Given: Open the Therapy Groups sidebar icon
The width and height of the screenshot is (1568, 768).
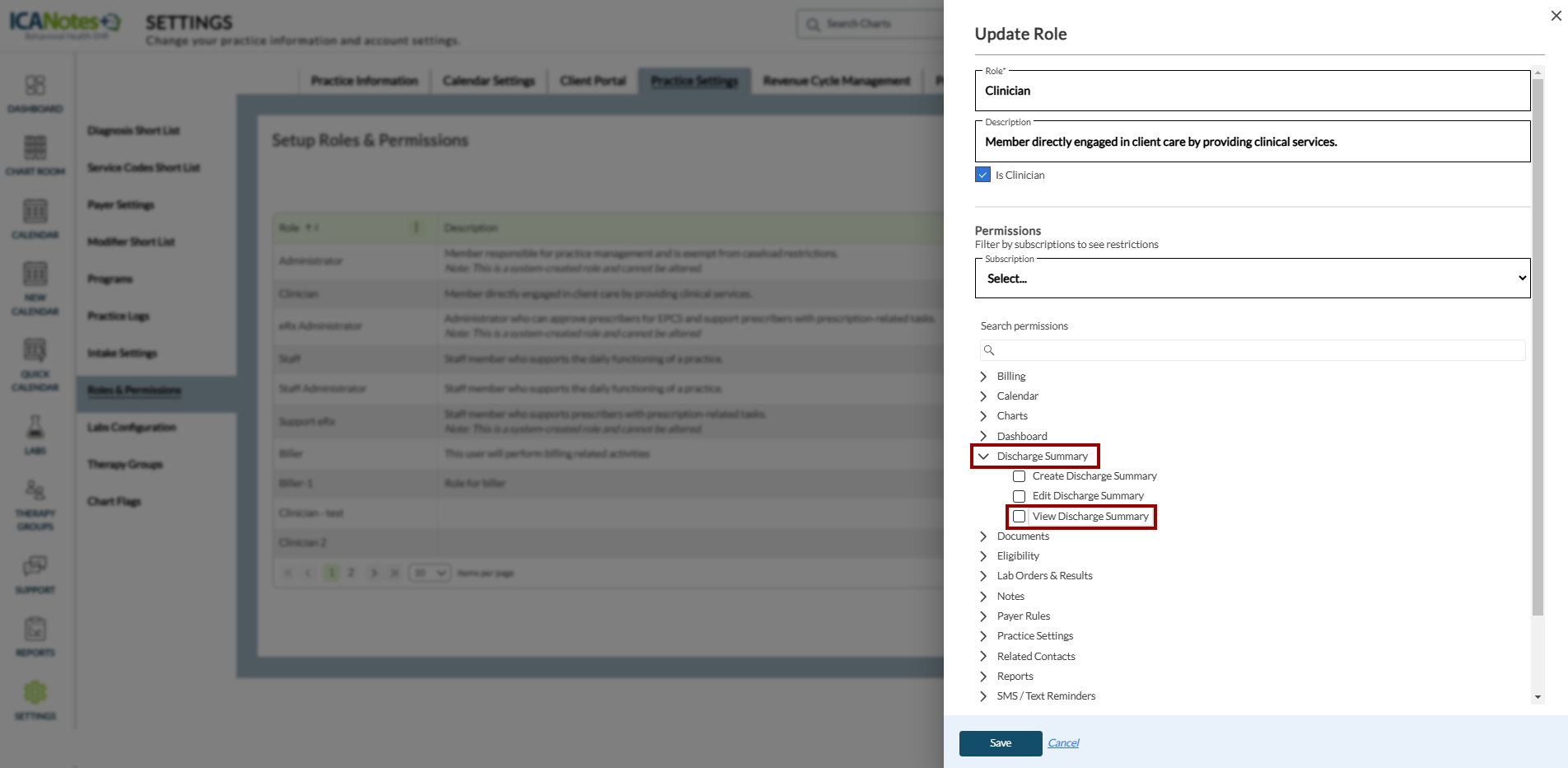Looking at the screenshot, I should pos(35,492).
